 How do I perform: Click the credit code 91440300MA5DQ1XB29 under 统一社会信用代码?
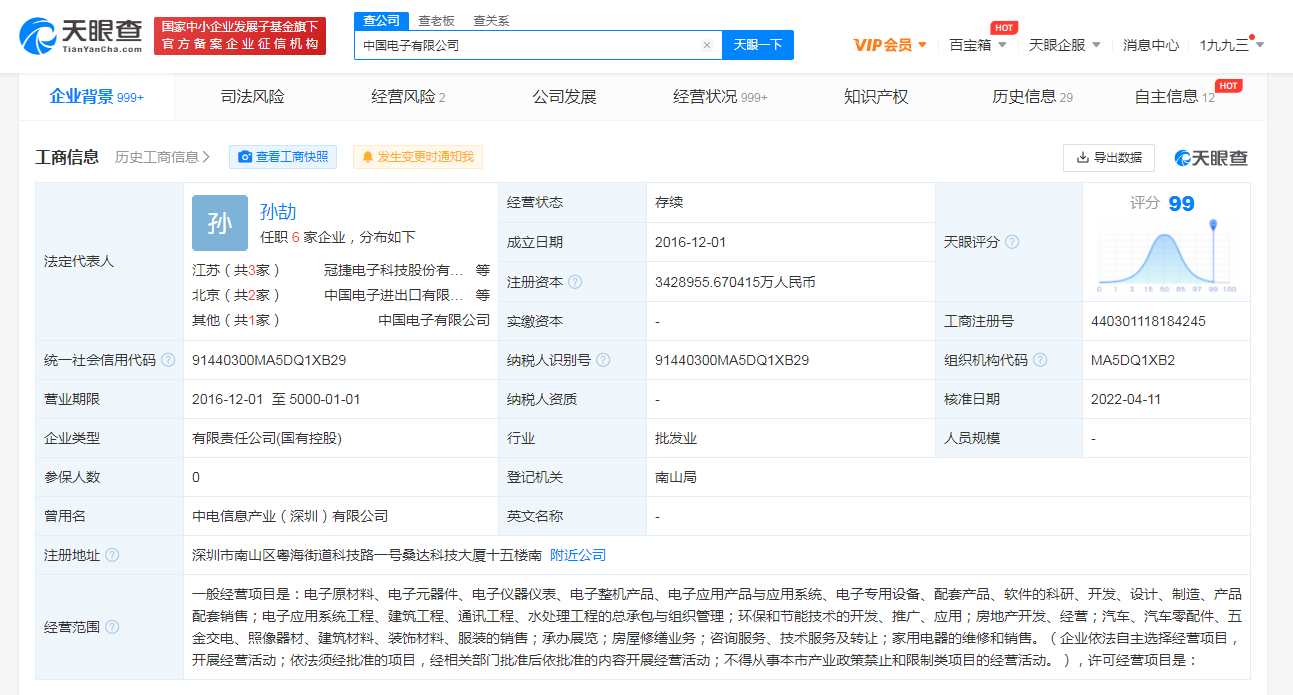pos(269,360)
